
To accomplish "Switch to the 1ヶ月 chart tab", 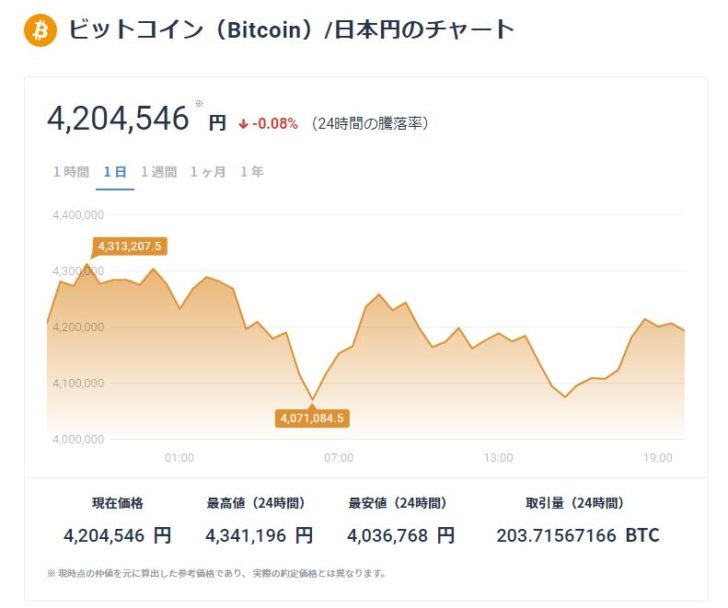I will click(208, 172).
